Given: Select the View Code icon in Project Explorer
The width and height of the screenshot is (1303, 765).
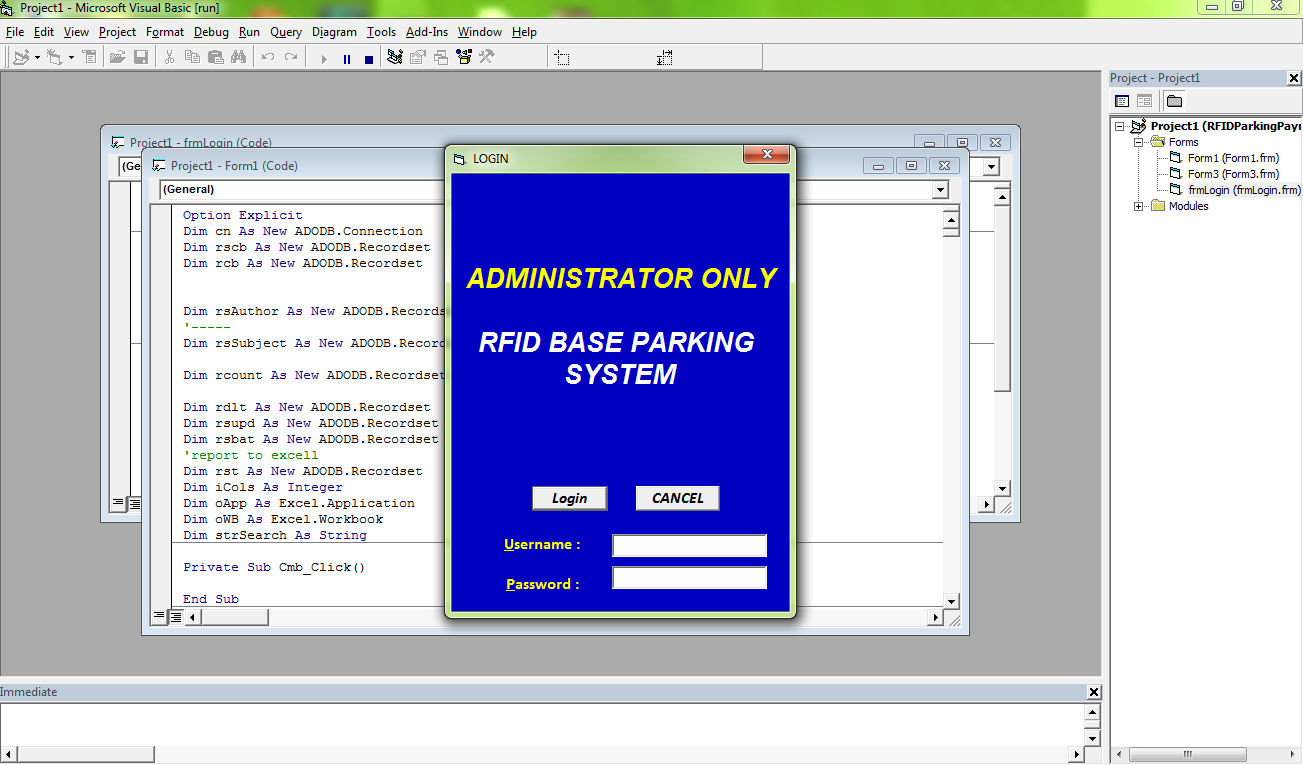Looking at the screenshot, I should (1122, 101).
